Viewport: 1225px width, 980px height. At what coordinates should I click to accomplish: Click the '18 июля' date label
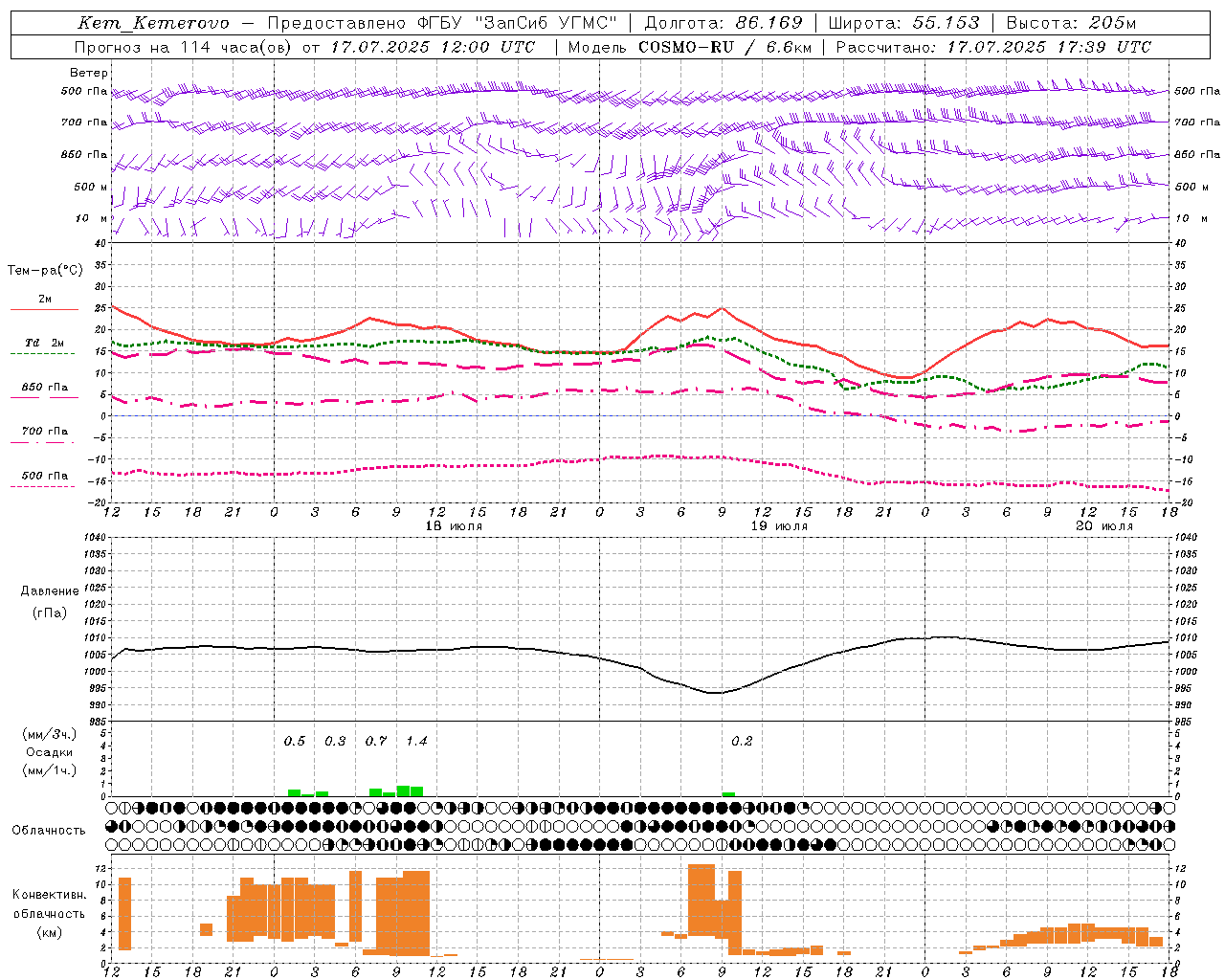point(454,526)
